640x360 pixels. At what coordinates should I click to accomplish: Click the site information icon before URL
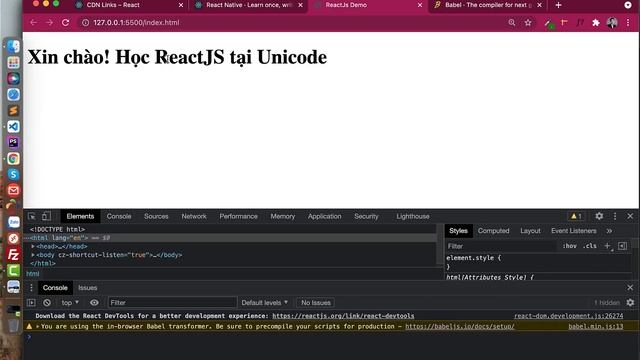pos(85,22)
